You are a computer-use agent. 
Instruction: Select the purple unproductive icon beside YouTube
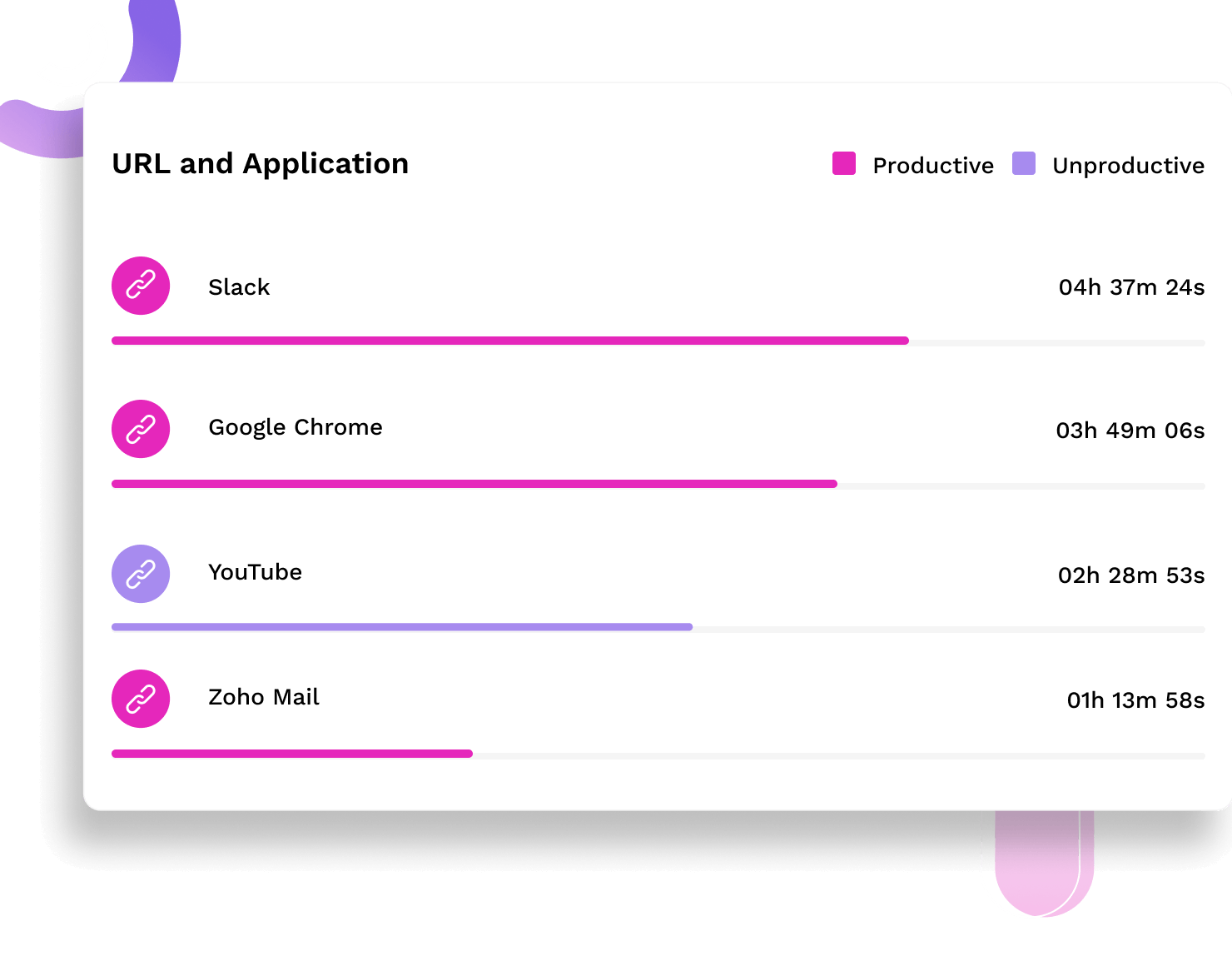[x=140, y=574]
